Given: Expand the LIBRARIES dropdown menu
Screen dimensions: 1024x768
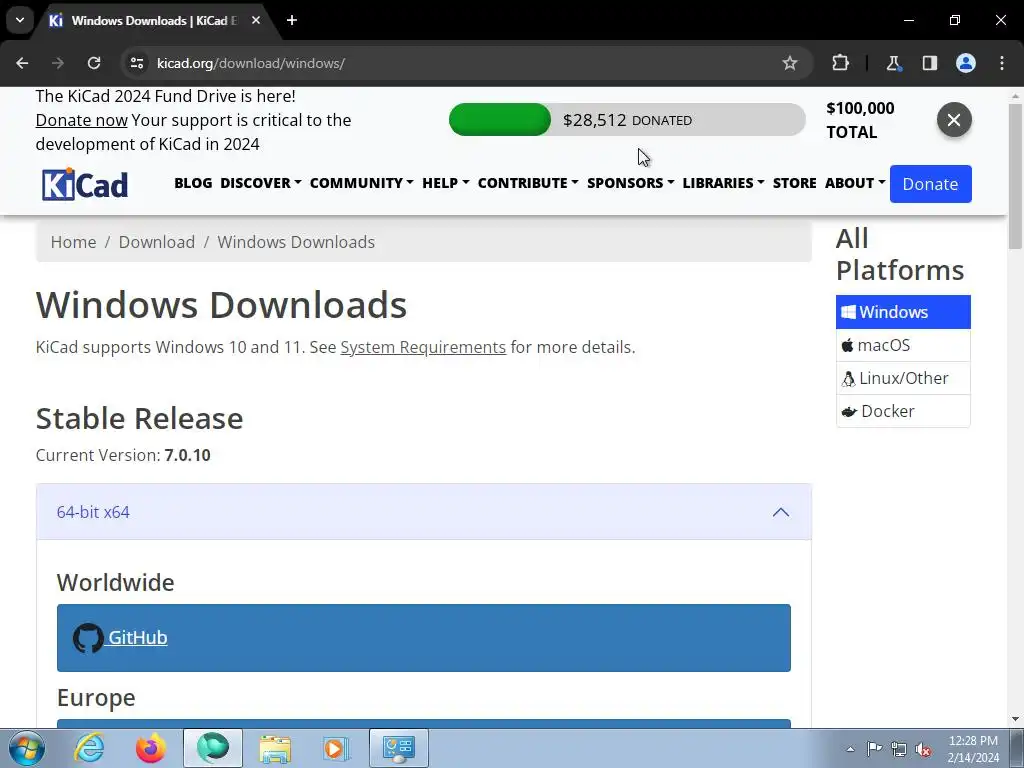Looking at the screenshot, I should [x=723, y=183].
